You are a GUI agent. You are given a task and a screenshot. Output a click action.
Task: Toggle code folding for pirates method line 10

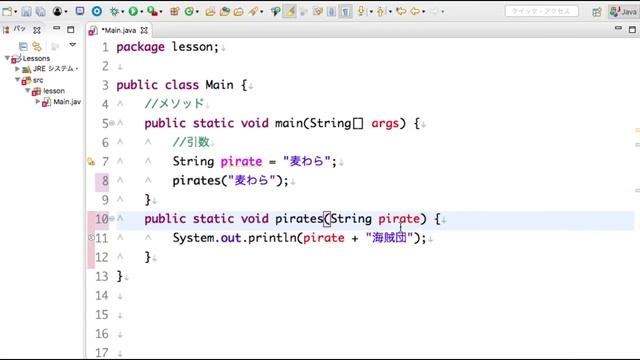point(112,218)
